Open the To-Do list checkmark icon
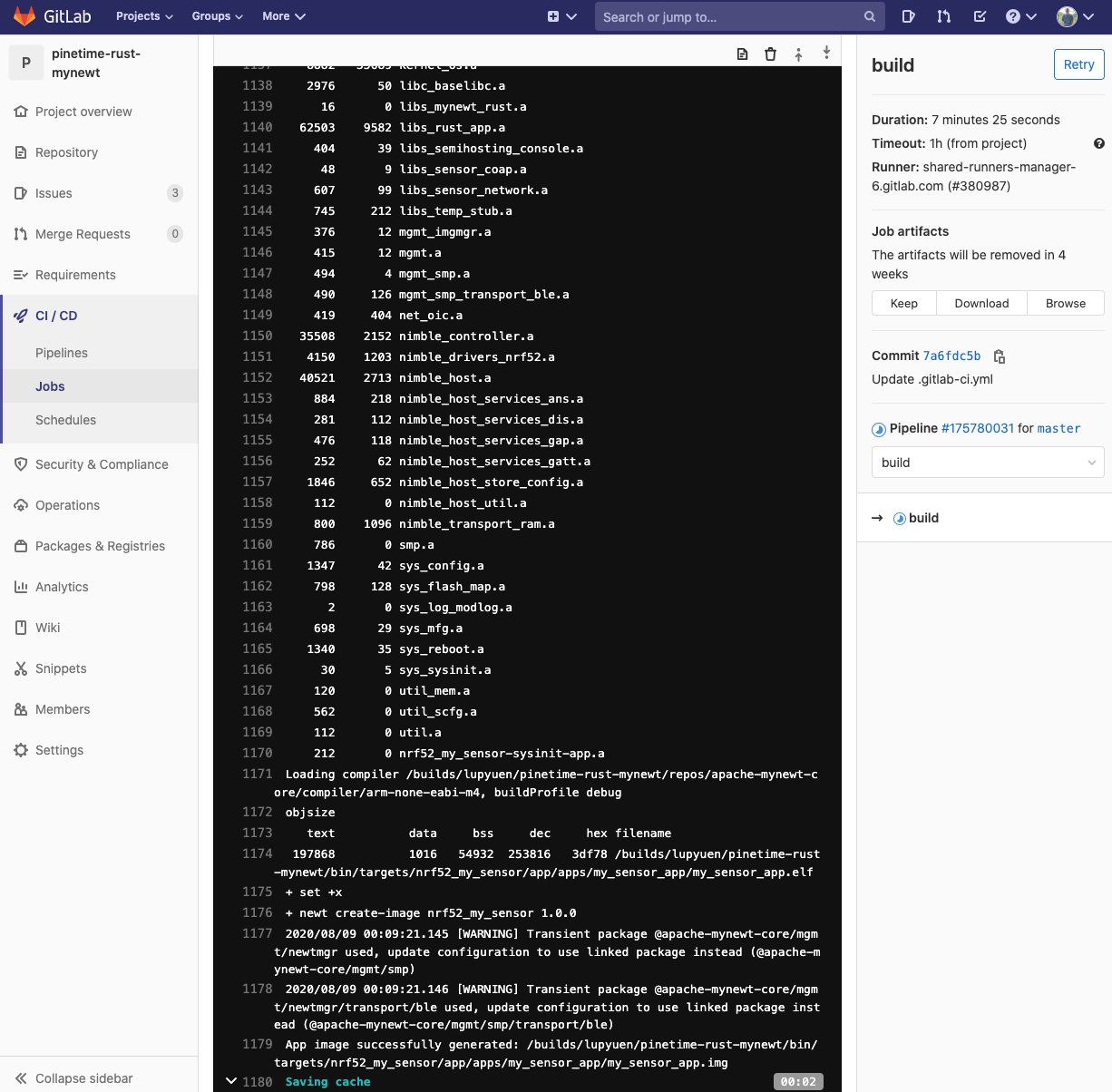This screenshot has height=1092, width=1112. coord(980,16)
